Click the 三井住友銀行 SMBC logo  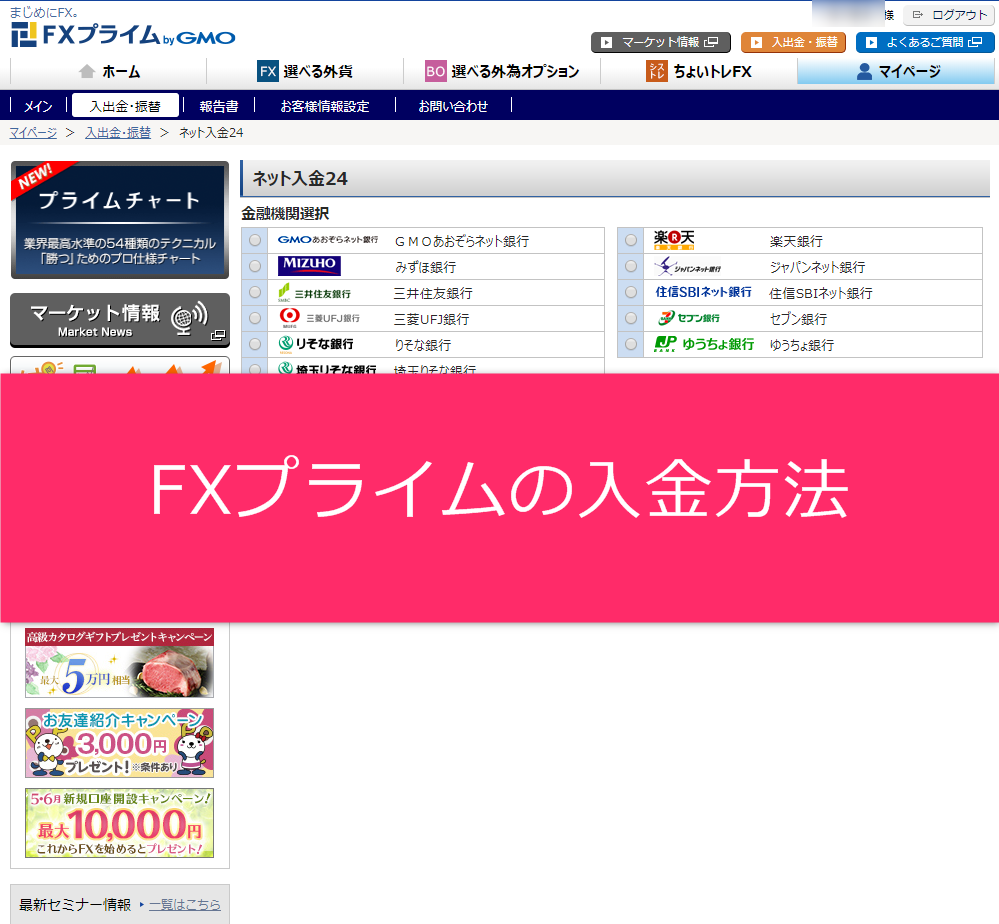(x=314, y=292)
